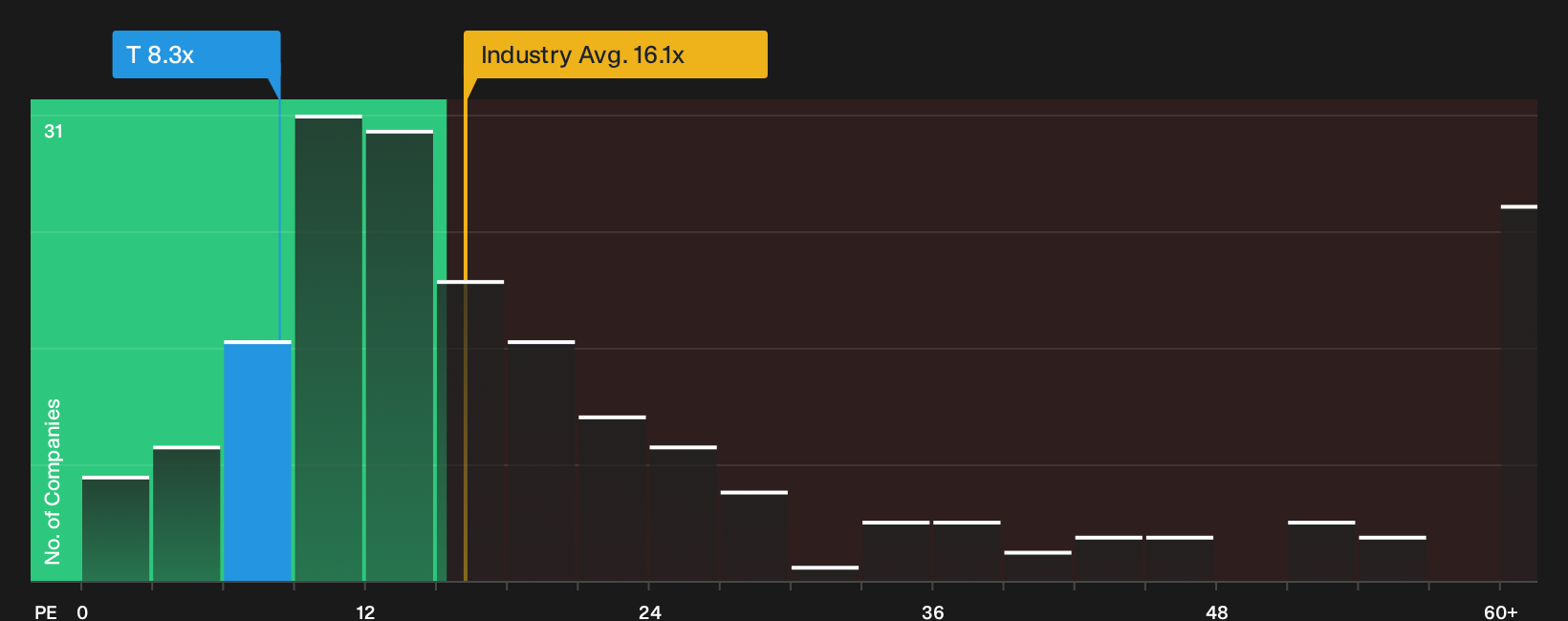Click the second-tallest green bar at PE 12
Image resolution: width=1568 pixels, height=621 pixels.
click(x=399, y=355)
